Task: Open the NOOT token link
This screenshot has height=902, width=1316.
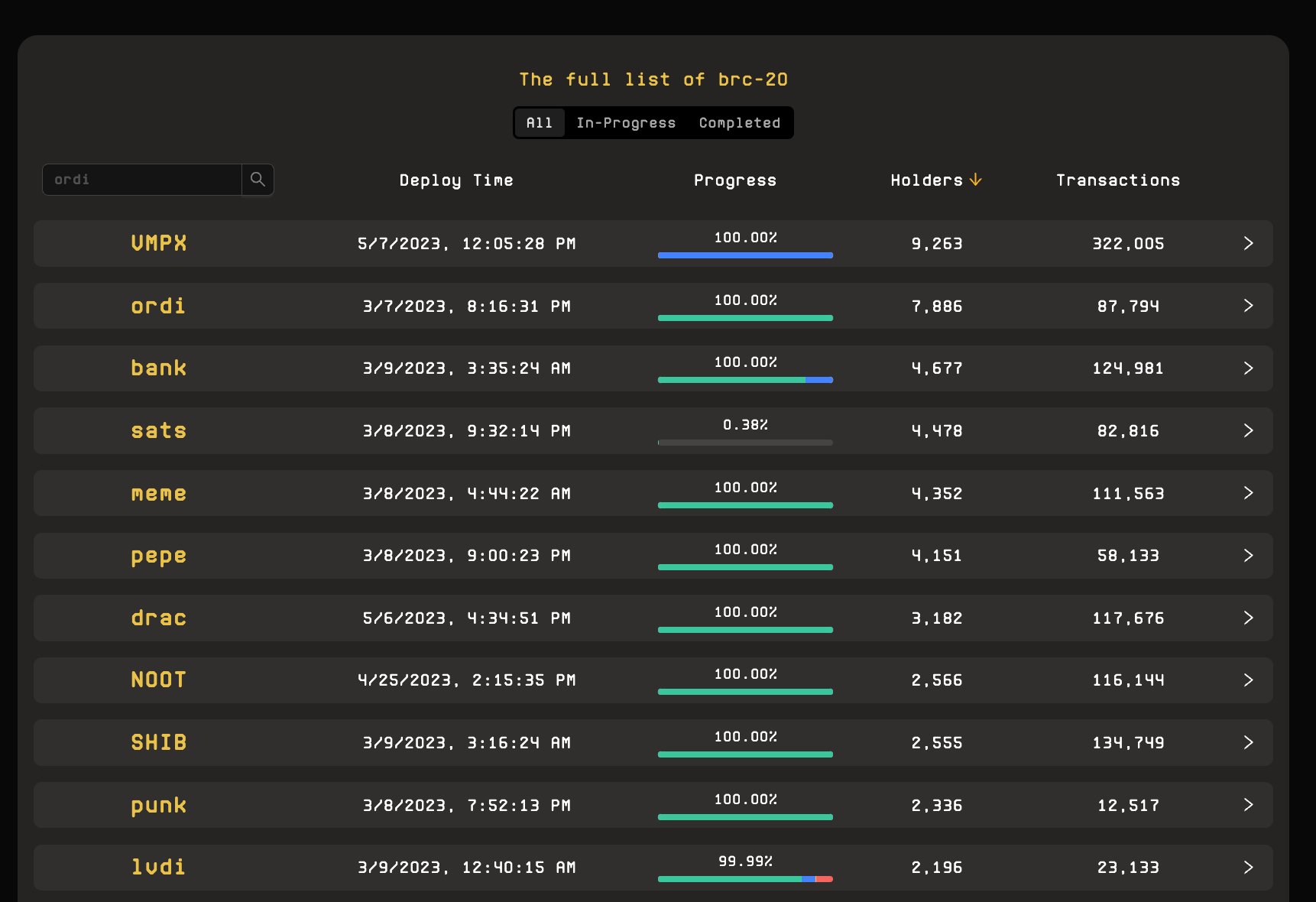Action: click(x=159, y=680)
